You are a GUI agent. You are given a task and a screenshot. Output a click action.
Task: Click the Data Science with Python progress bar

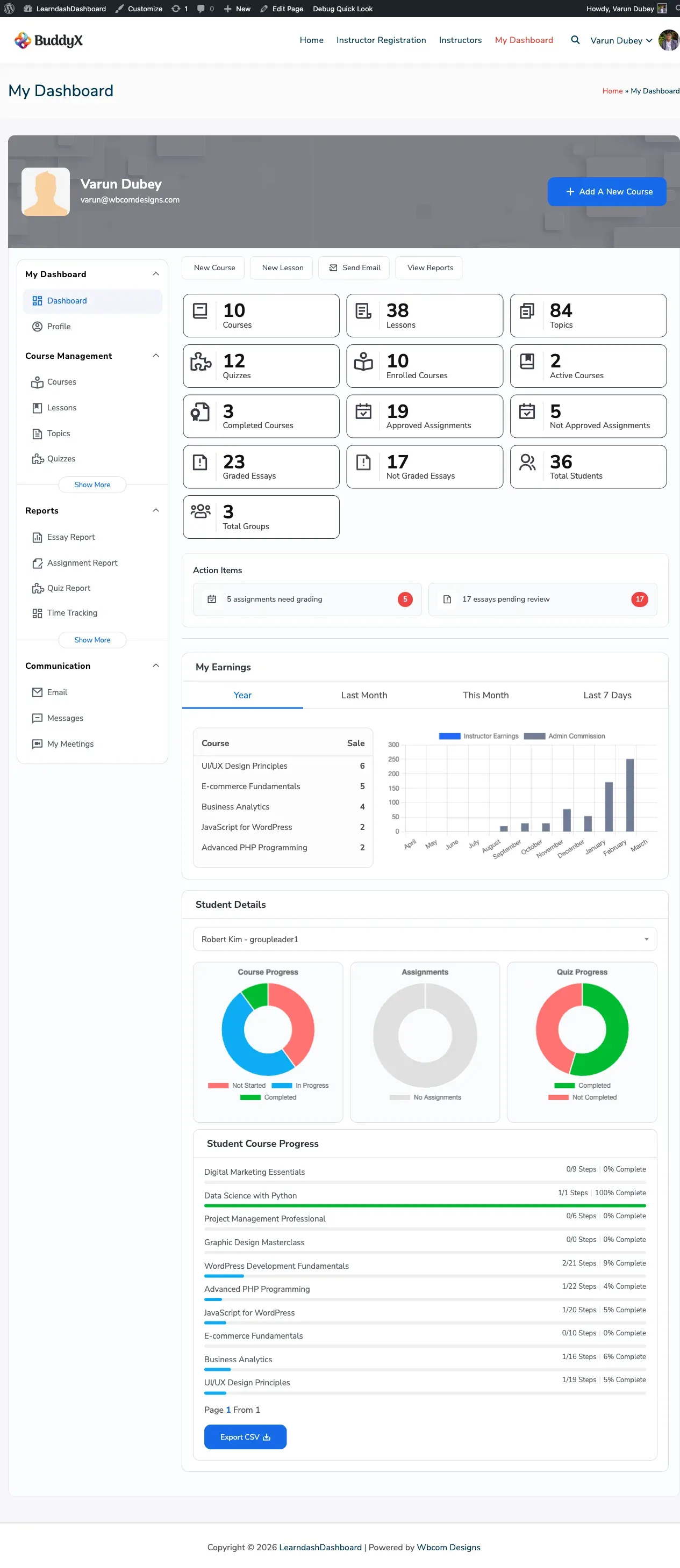pos(425,1205)
